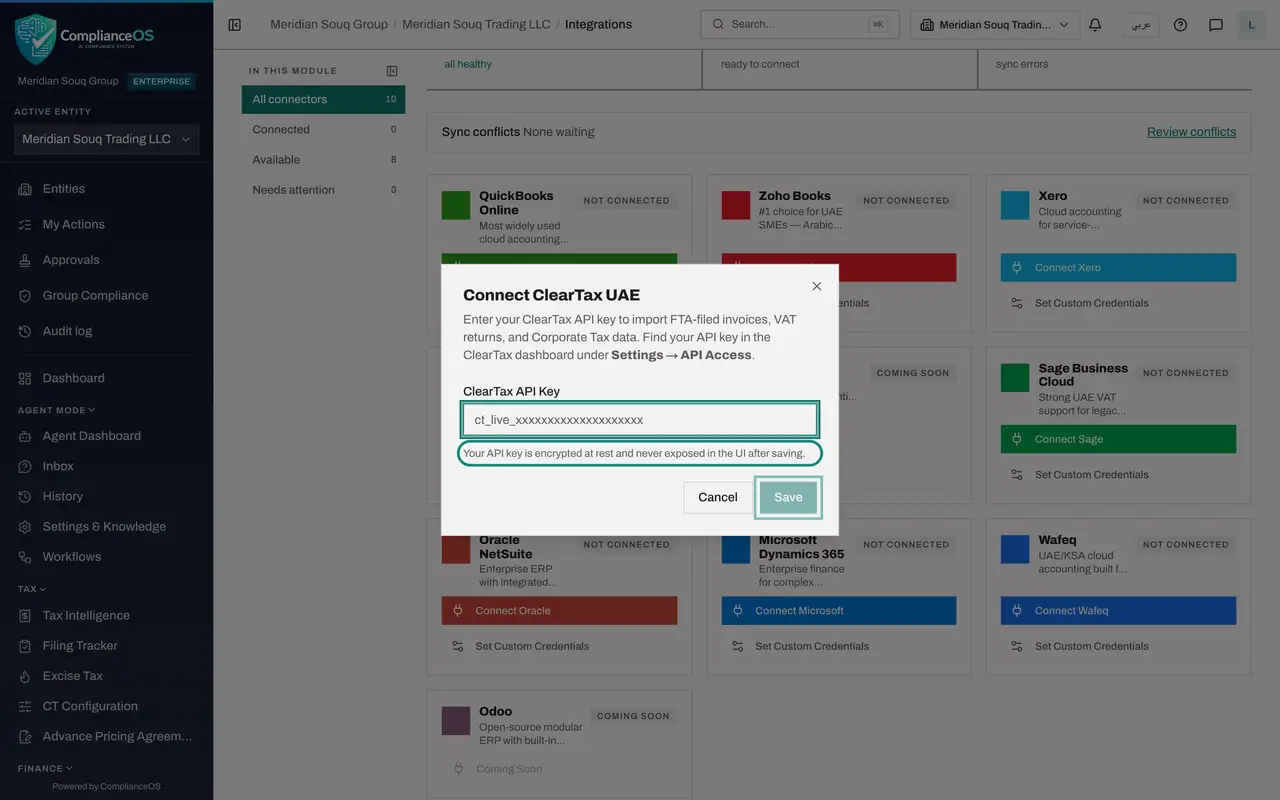Screen dimensions: 1280x800
Task: Open Approvals in the sidebar
Action: pyautogui.click(x=106, y=260)
